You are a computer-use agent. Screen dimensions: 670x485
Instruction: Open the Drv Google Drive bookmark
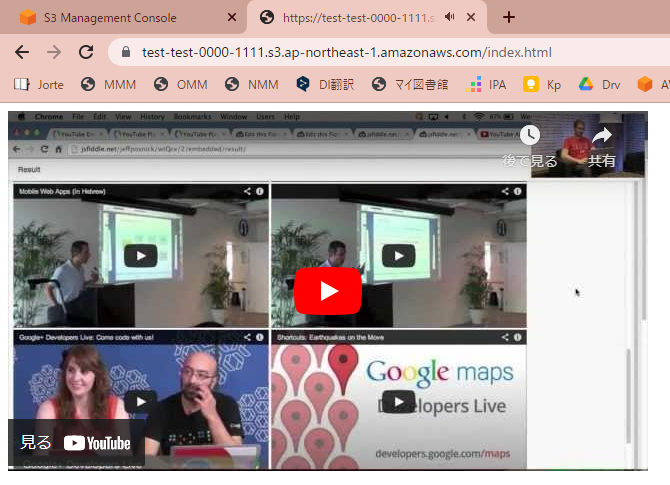click(599, 85)
